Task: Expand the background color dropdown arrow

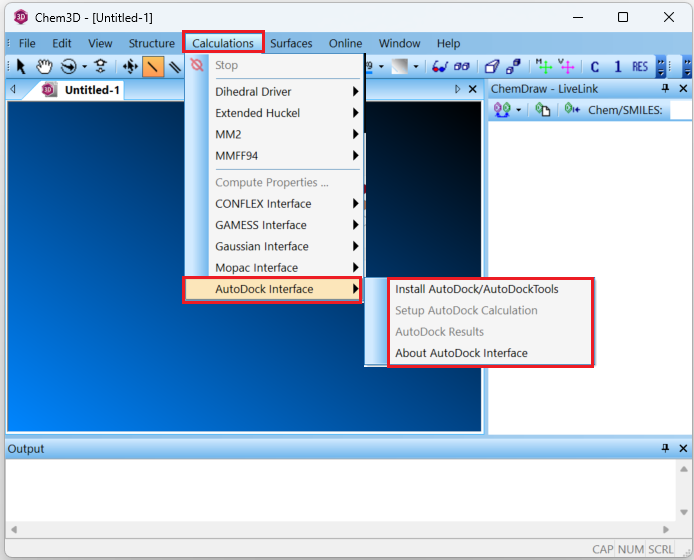Action: click(416, 67)
